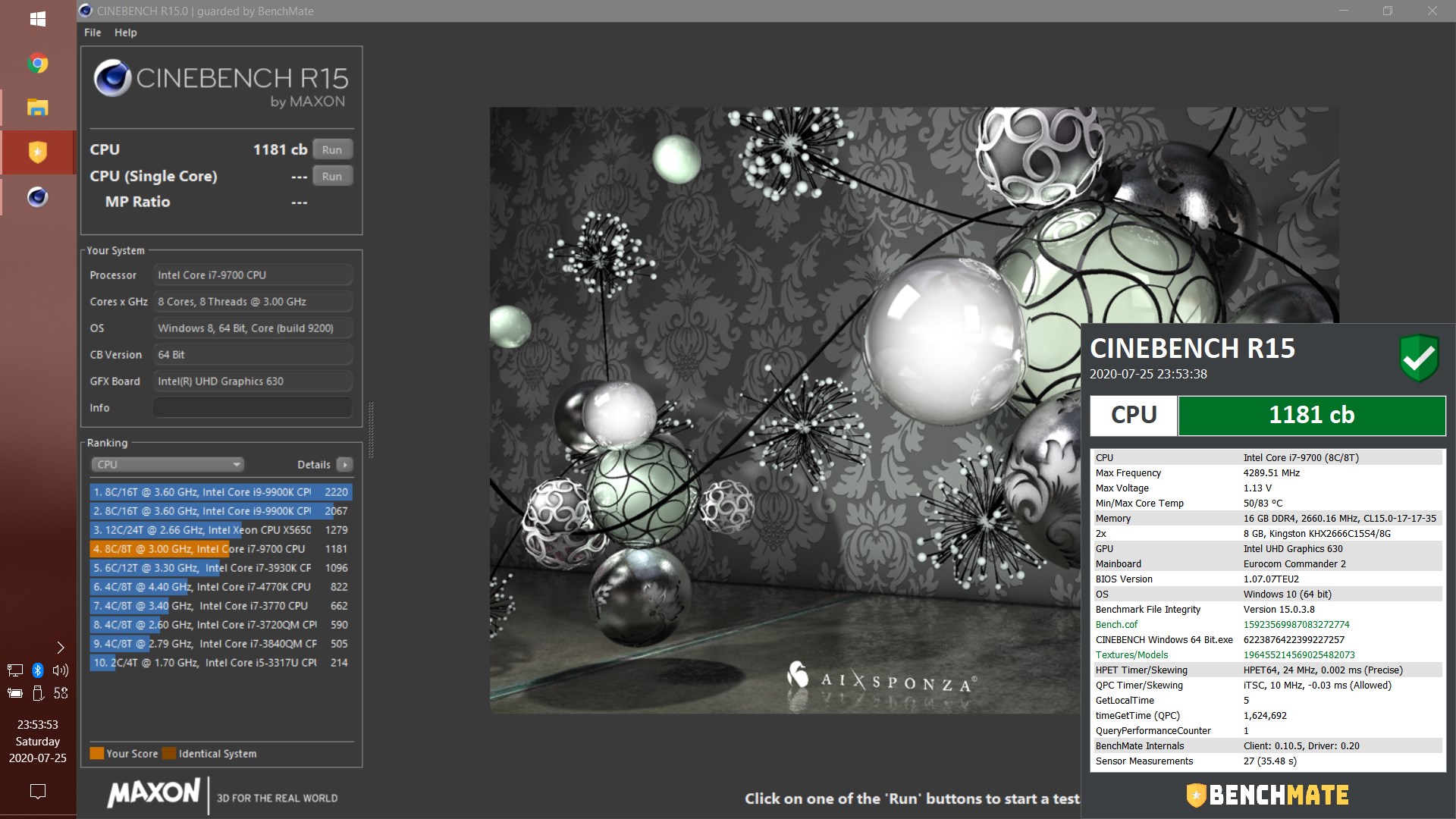Select ranking row i7-3840QM 505

221,644
